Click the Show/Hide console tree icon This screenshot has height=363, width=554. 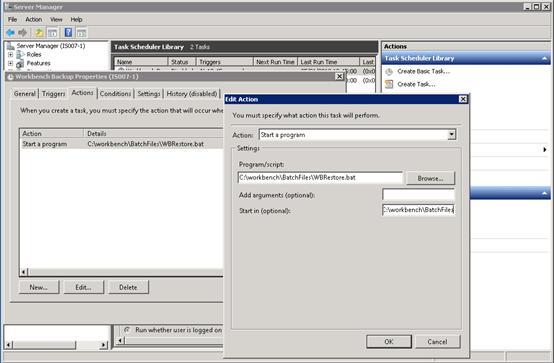coord(52,33)
